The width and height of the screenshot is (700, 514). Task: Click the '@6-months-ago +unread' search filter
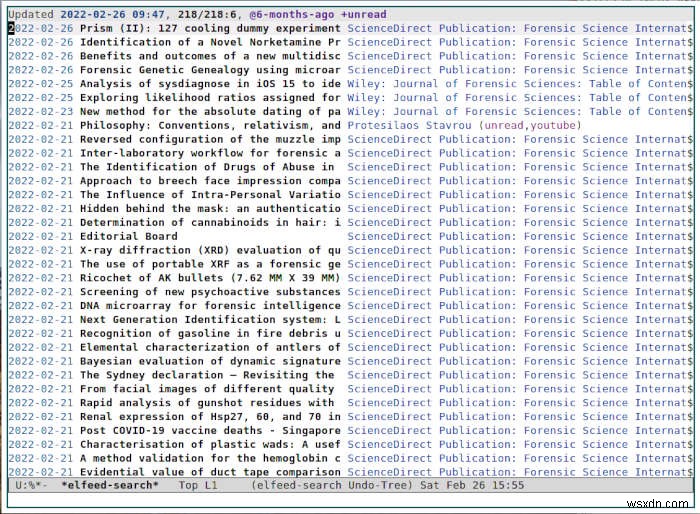318,15
